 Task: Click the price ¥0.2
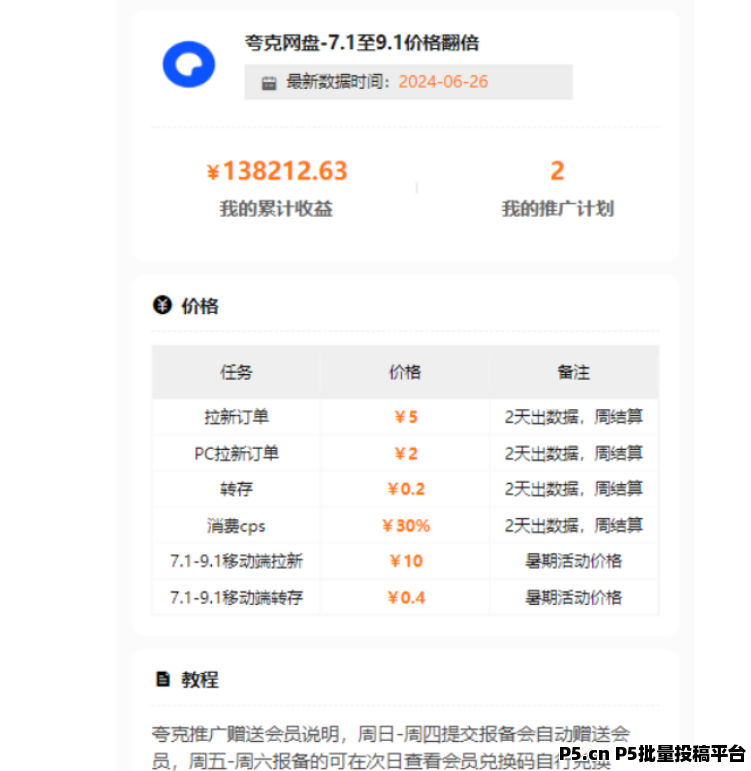coord(406,489)
